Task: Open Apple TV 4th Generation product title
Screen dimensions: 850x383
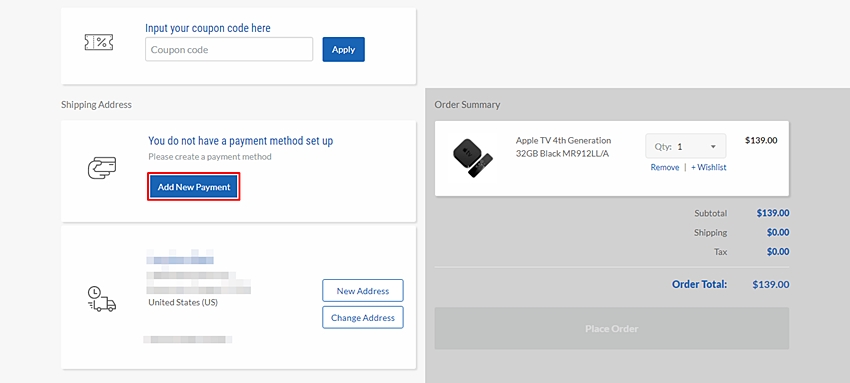Action: pos(563,147)
